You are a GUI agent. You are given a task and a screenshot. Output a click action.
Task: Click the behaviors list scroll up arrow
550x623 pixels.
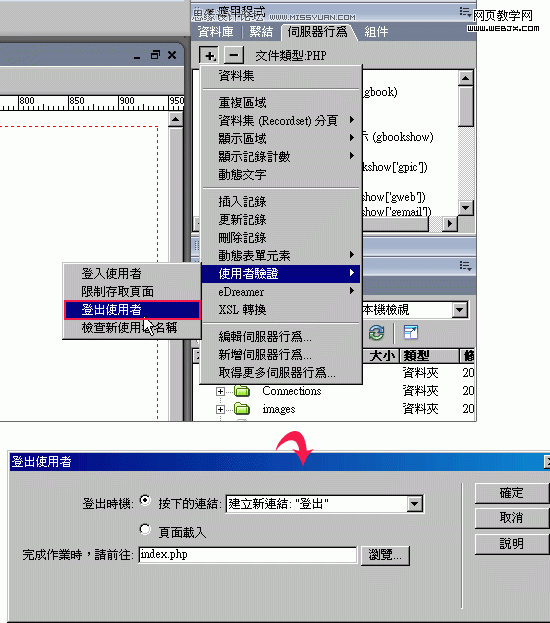pyautogui.click(x=465, y=78)
